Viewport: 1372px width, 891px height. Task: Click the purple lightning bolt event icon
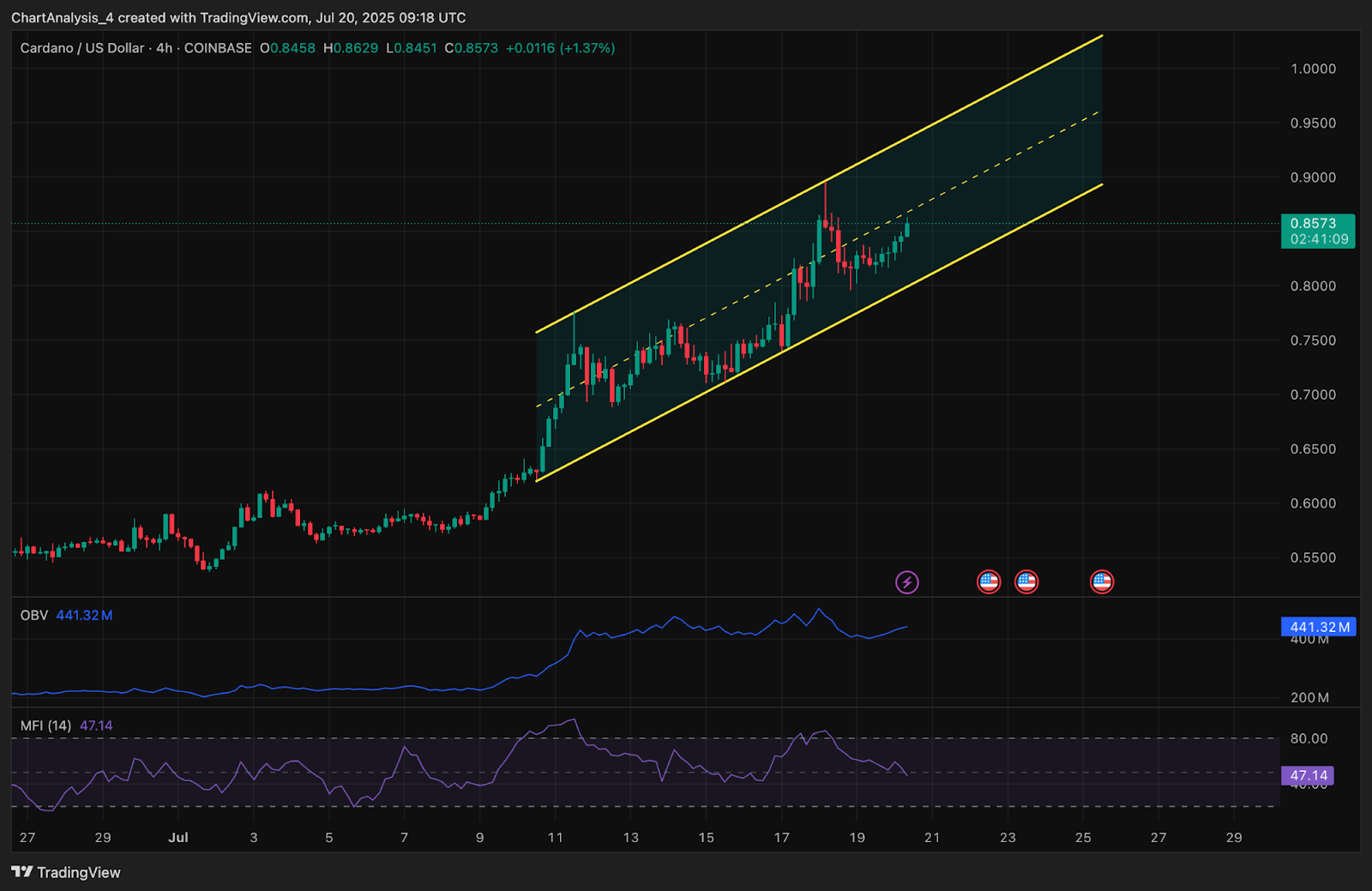click(906, 582)
